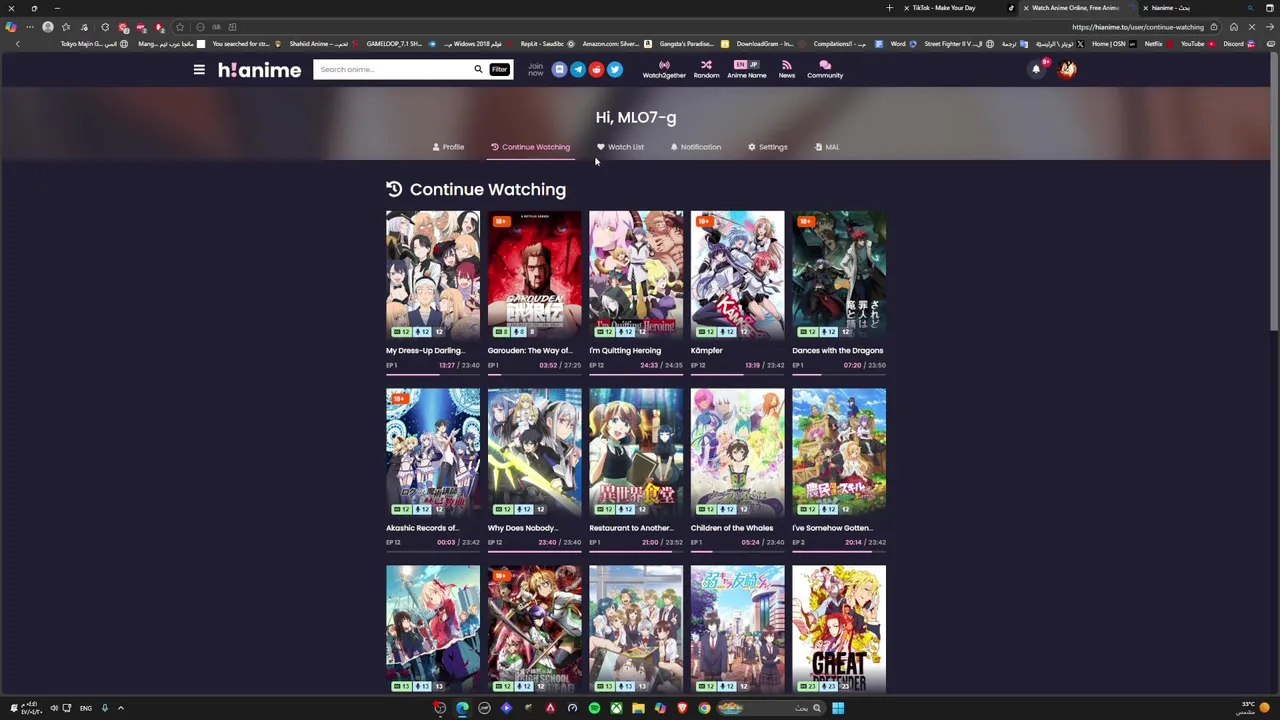
Task: Open the Why Does Nobody poster
Action: point(534,453)
